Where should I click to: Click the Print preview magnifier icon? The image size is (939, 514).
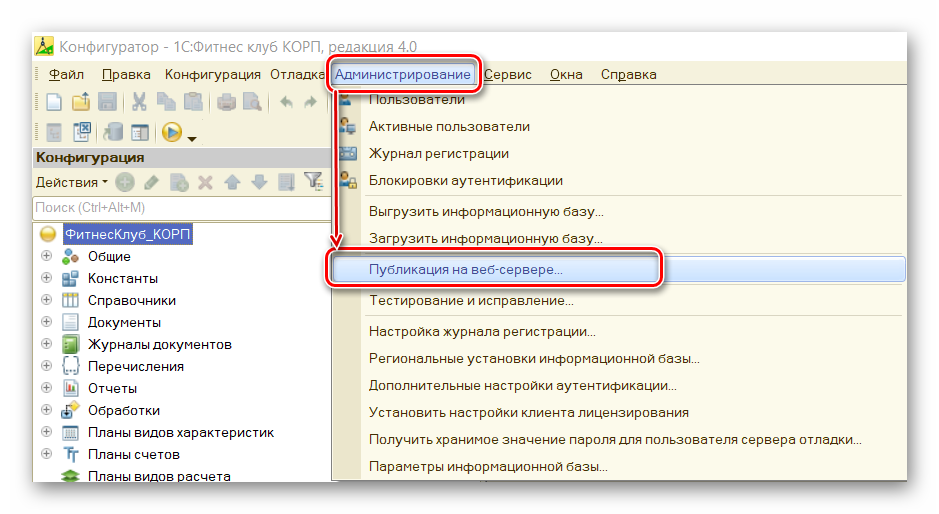click(252, 102)
